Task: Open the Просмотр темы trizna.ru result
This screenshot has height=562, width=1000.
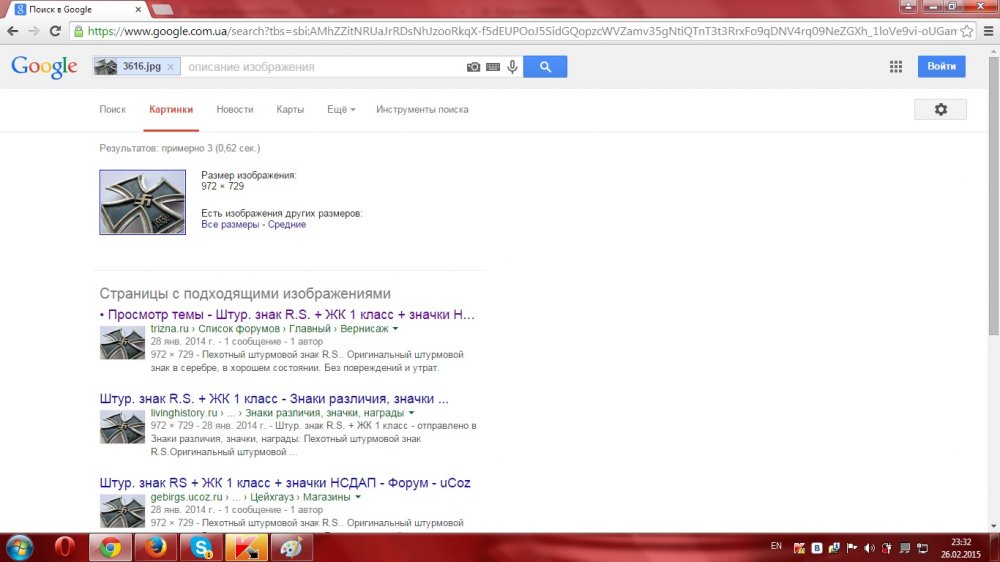Action: pos(291,314)
